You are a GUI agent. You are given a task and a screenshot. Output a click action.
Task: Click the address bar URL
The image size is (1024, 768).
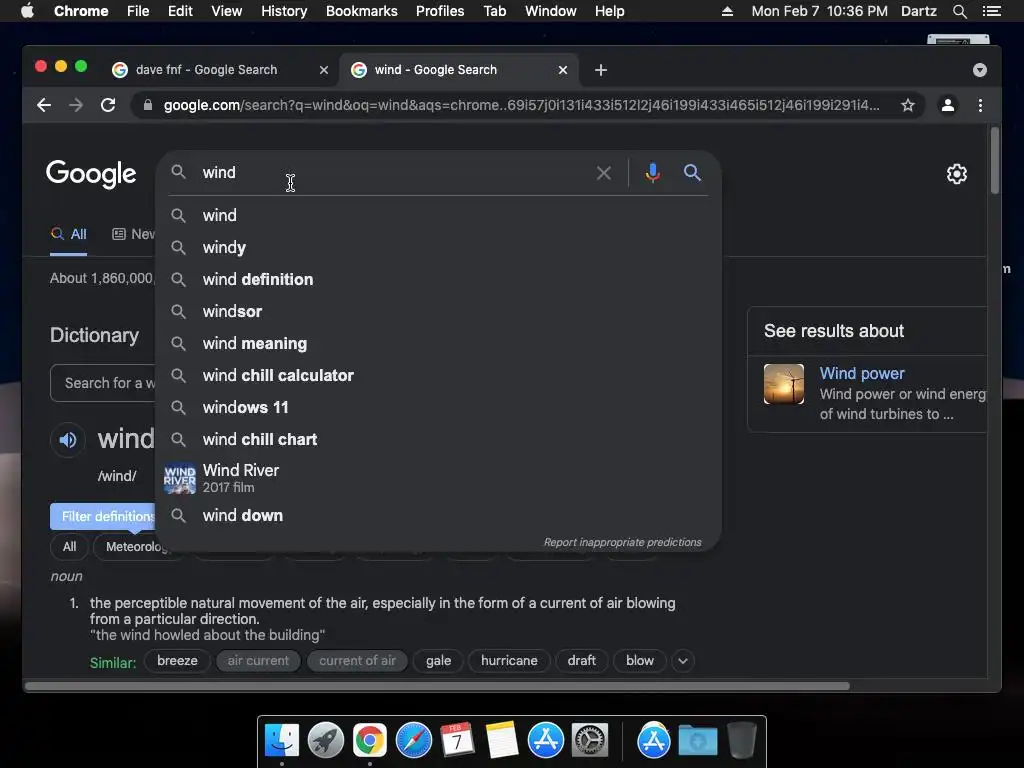point(521,105)
